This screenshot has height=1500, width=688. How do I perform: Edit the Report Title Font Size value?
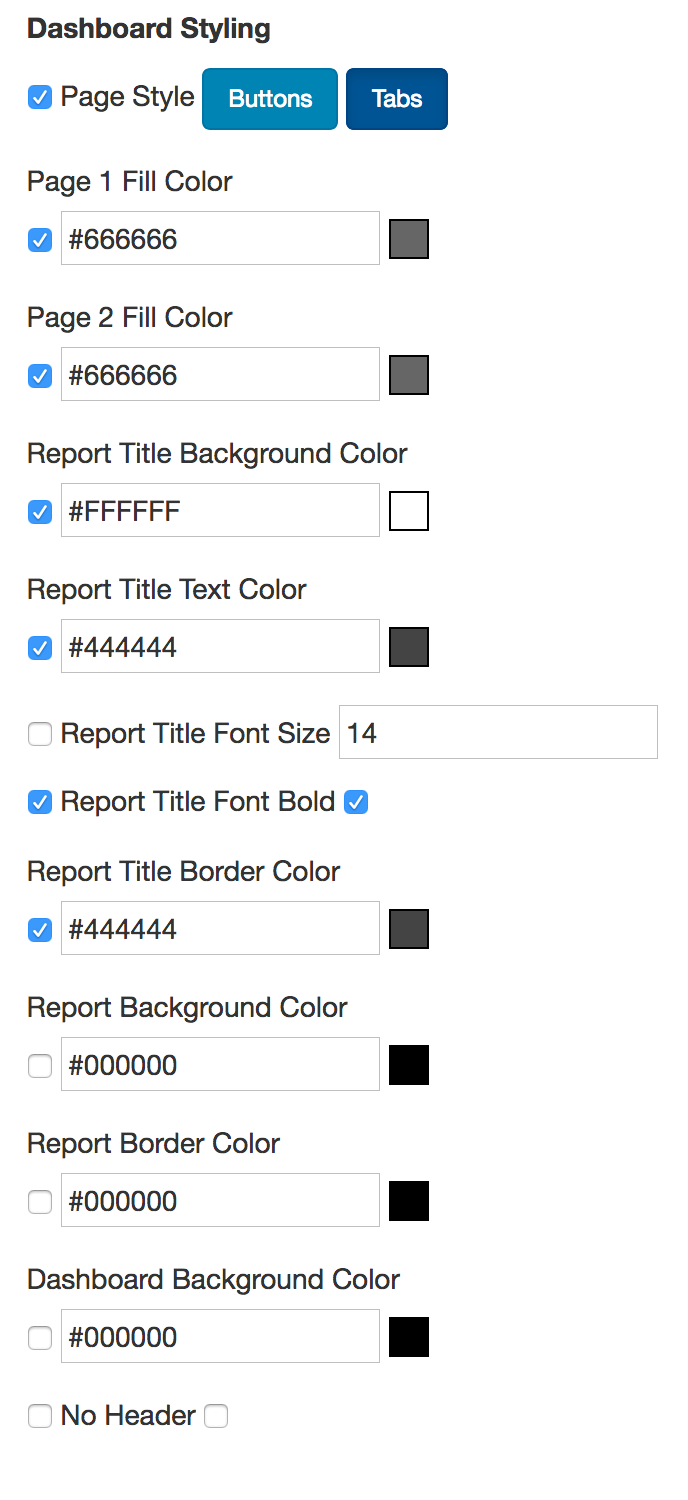(498, 733)
